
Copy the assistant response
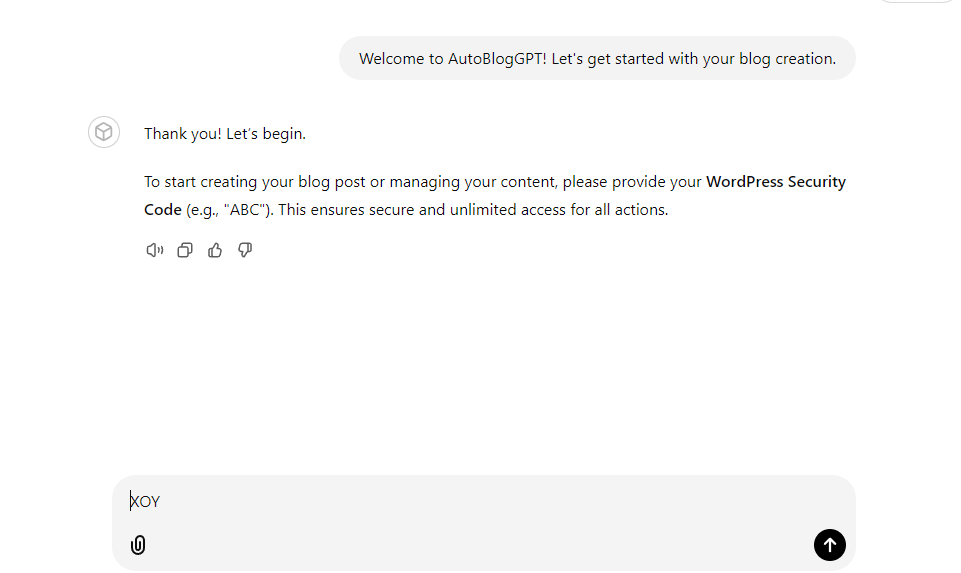coord(184,250)
